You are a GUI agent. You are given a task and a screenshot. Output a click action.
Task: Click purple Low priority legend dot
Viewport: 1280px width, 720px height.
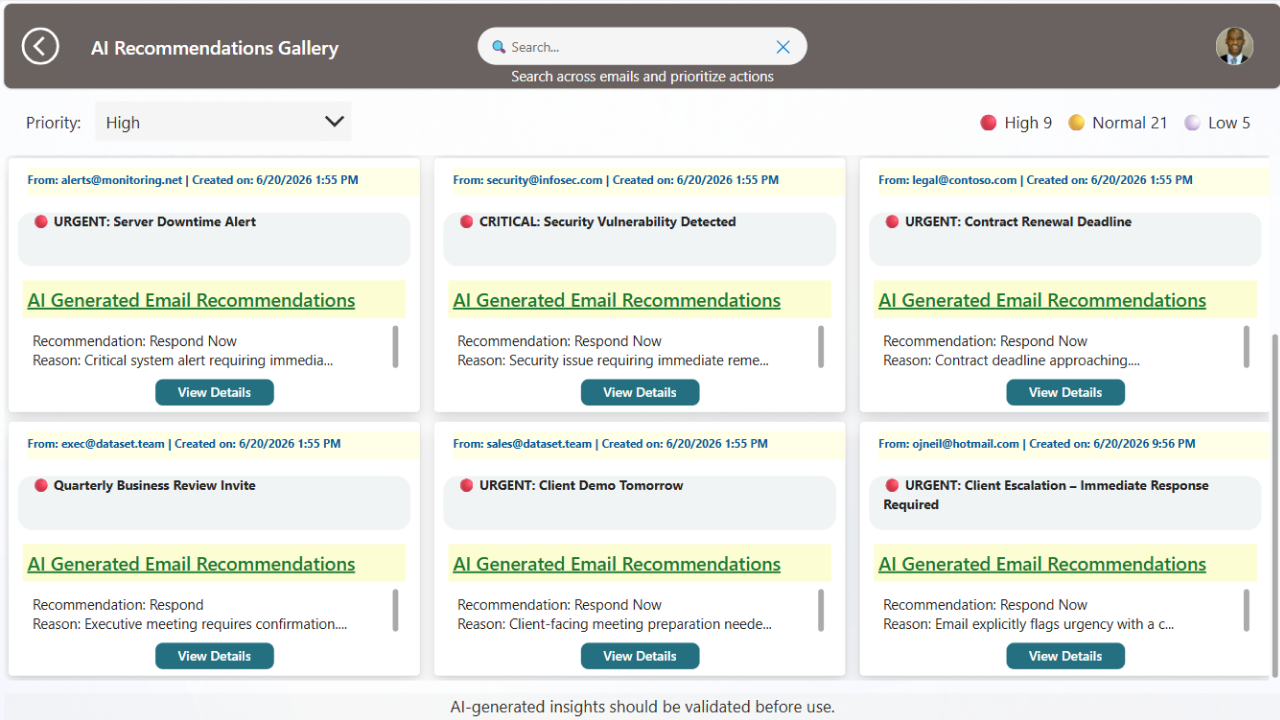pyautogui.click(x=1192, y=123)
